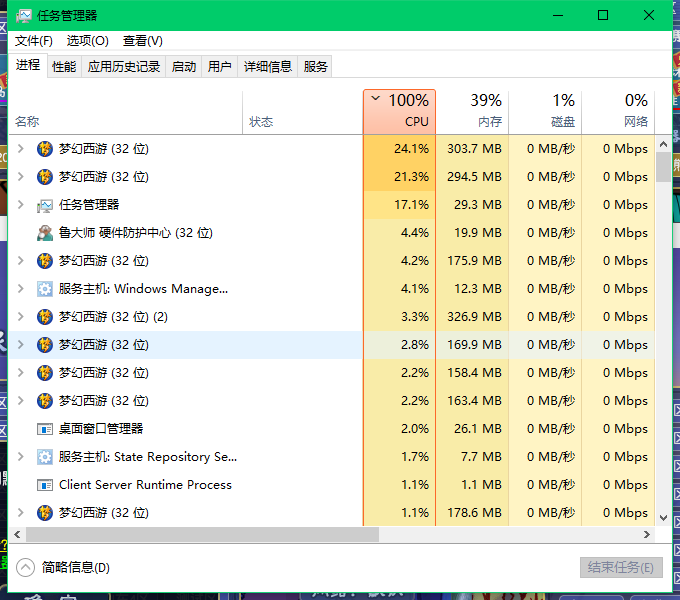The width and height of the screenshot is (680, 600).
Task: Click the vertical scrollbar thumb
Action: [x=663, y=167]
